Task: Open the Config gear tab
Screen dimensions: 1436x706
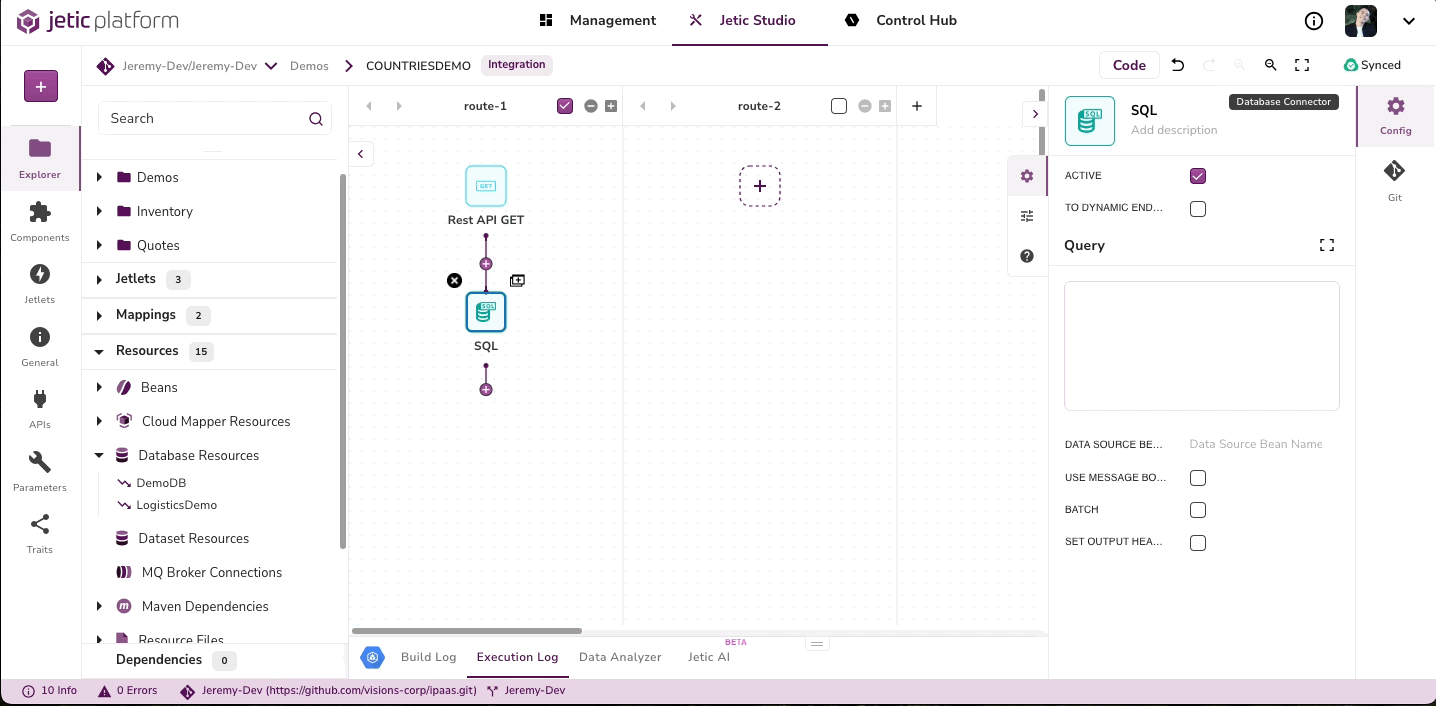Action: (x=1396, y=116)
